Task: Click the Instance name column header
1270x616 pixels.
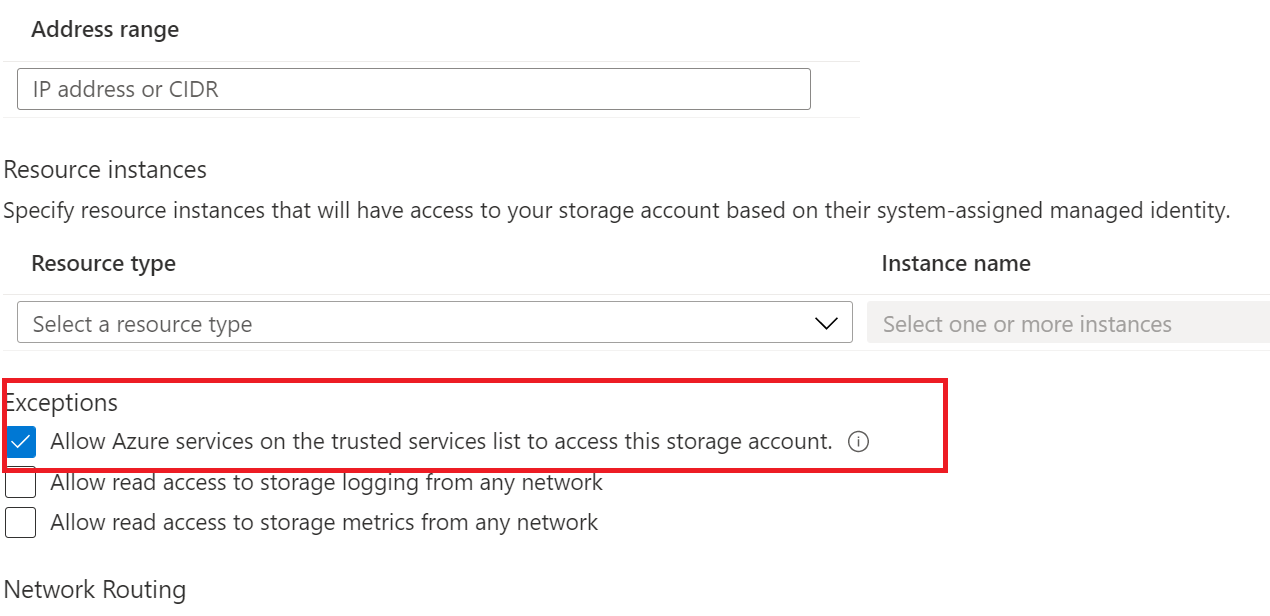Action: pos(955,263)
